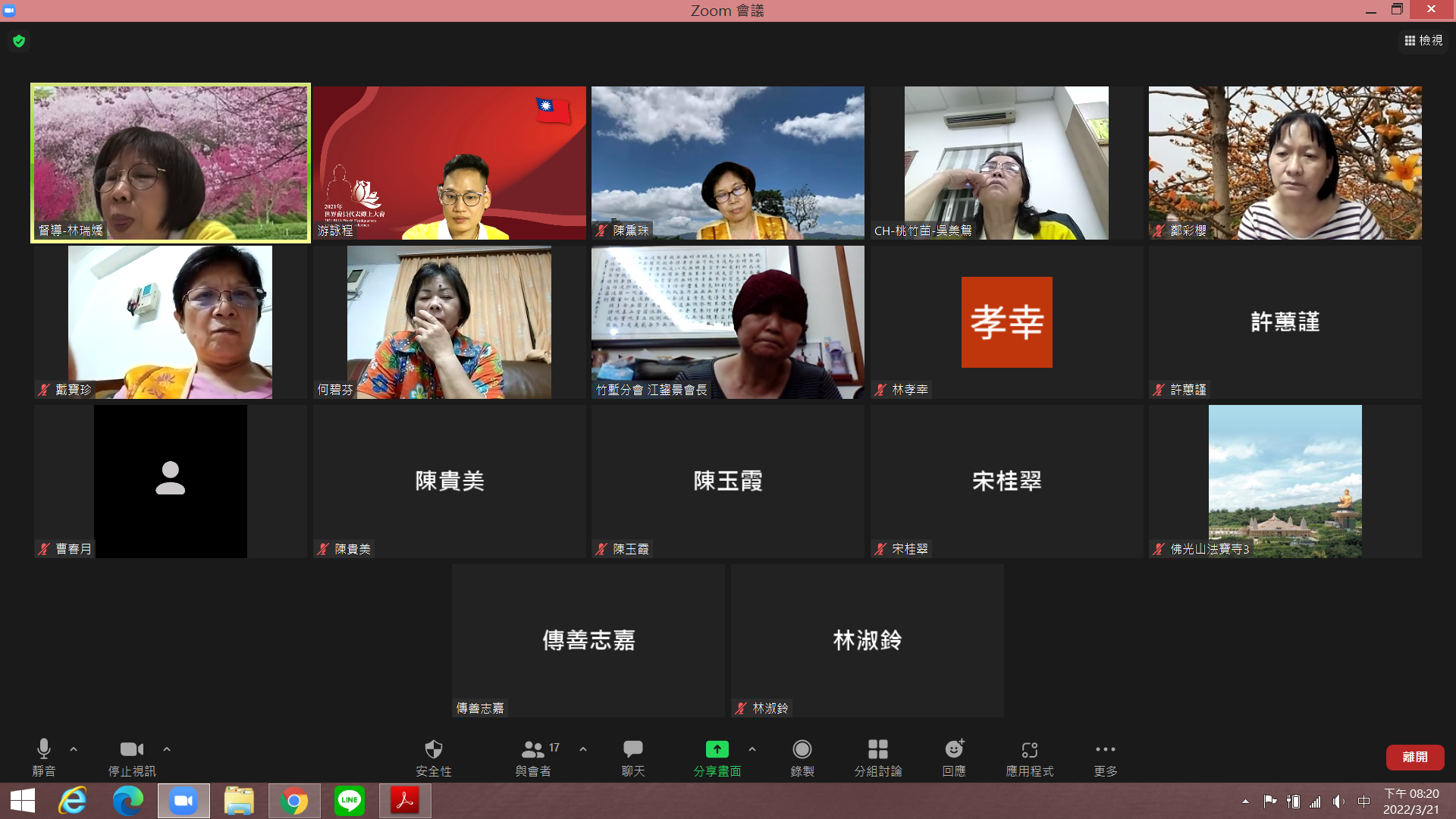This screenshot has width=1456, height=819.
Task: Open the View layout menu
Action: click(x=1423, y=40)
